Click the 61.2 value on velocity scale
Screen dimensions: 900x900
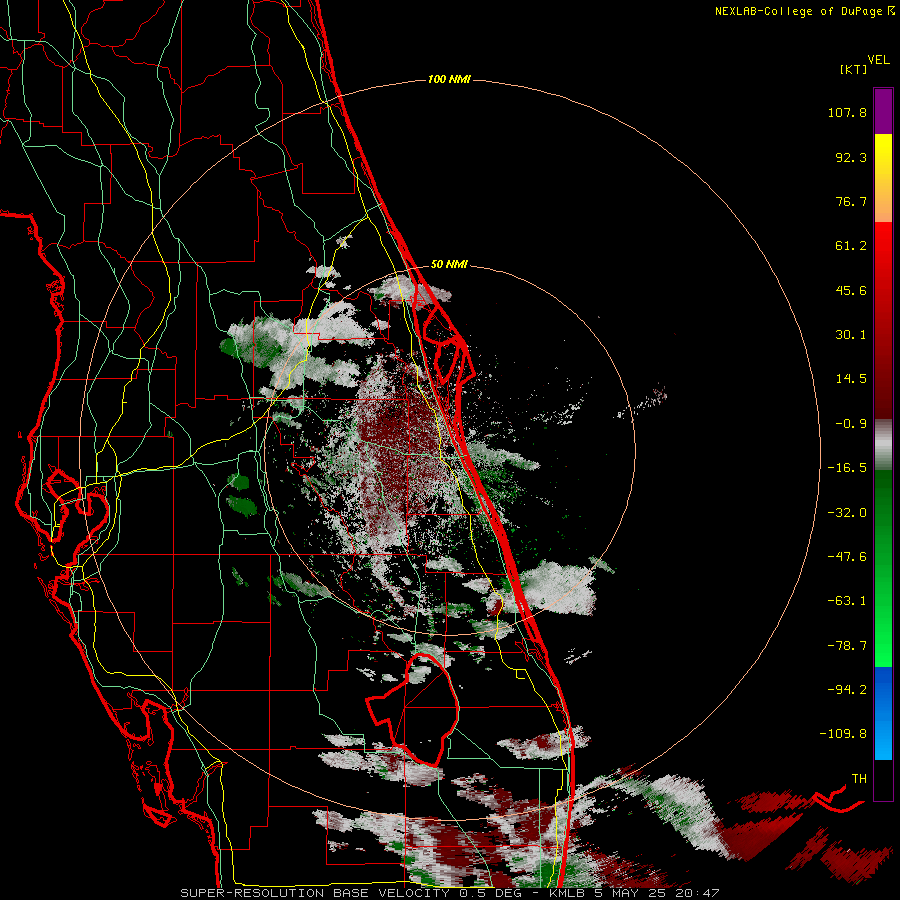pos(851,246)
